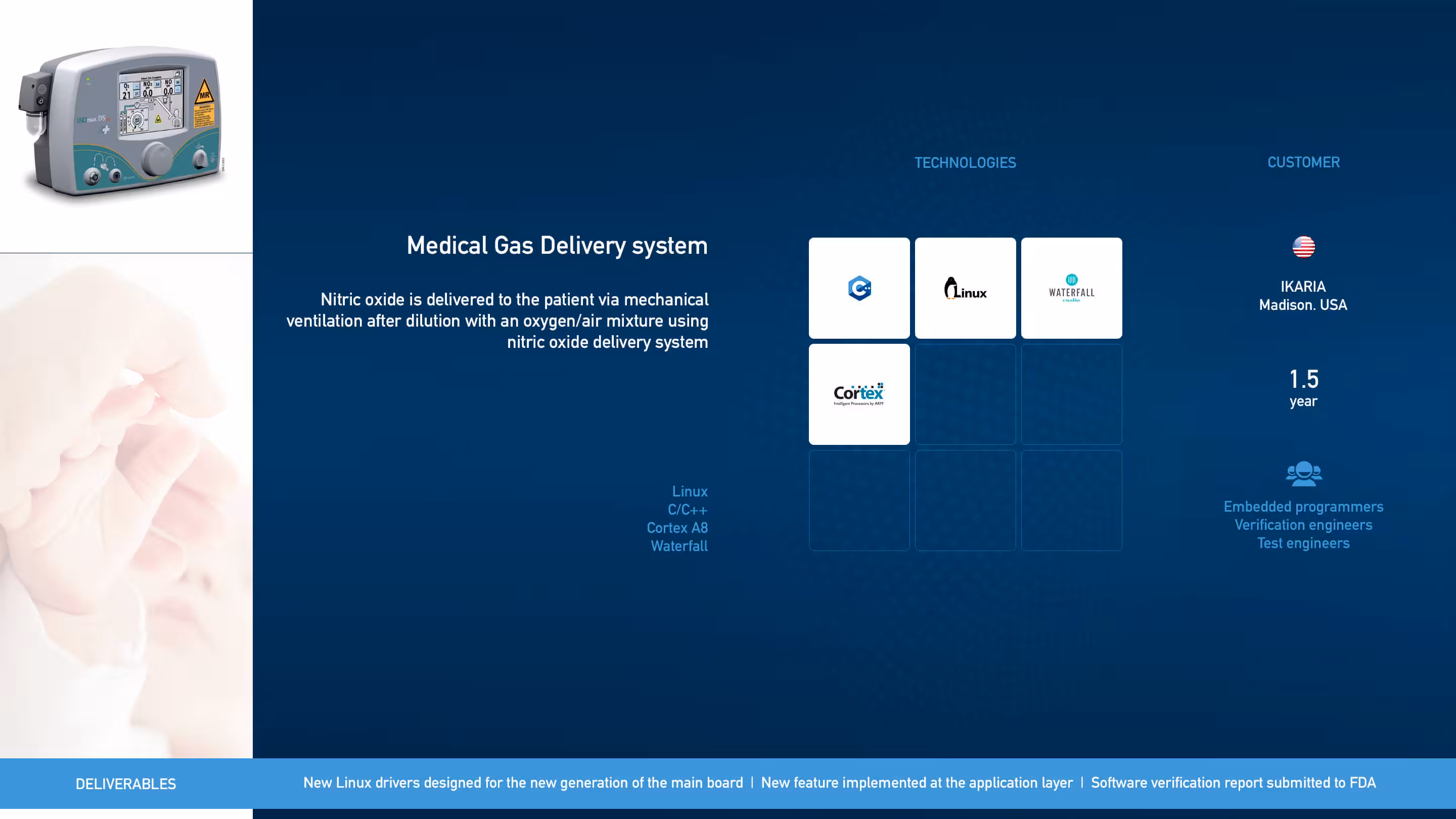The height and width of the screenshot is (819, 1456).
Task: Click the empty tile beside Cortex tile
Action: pos(965,394)
